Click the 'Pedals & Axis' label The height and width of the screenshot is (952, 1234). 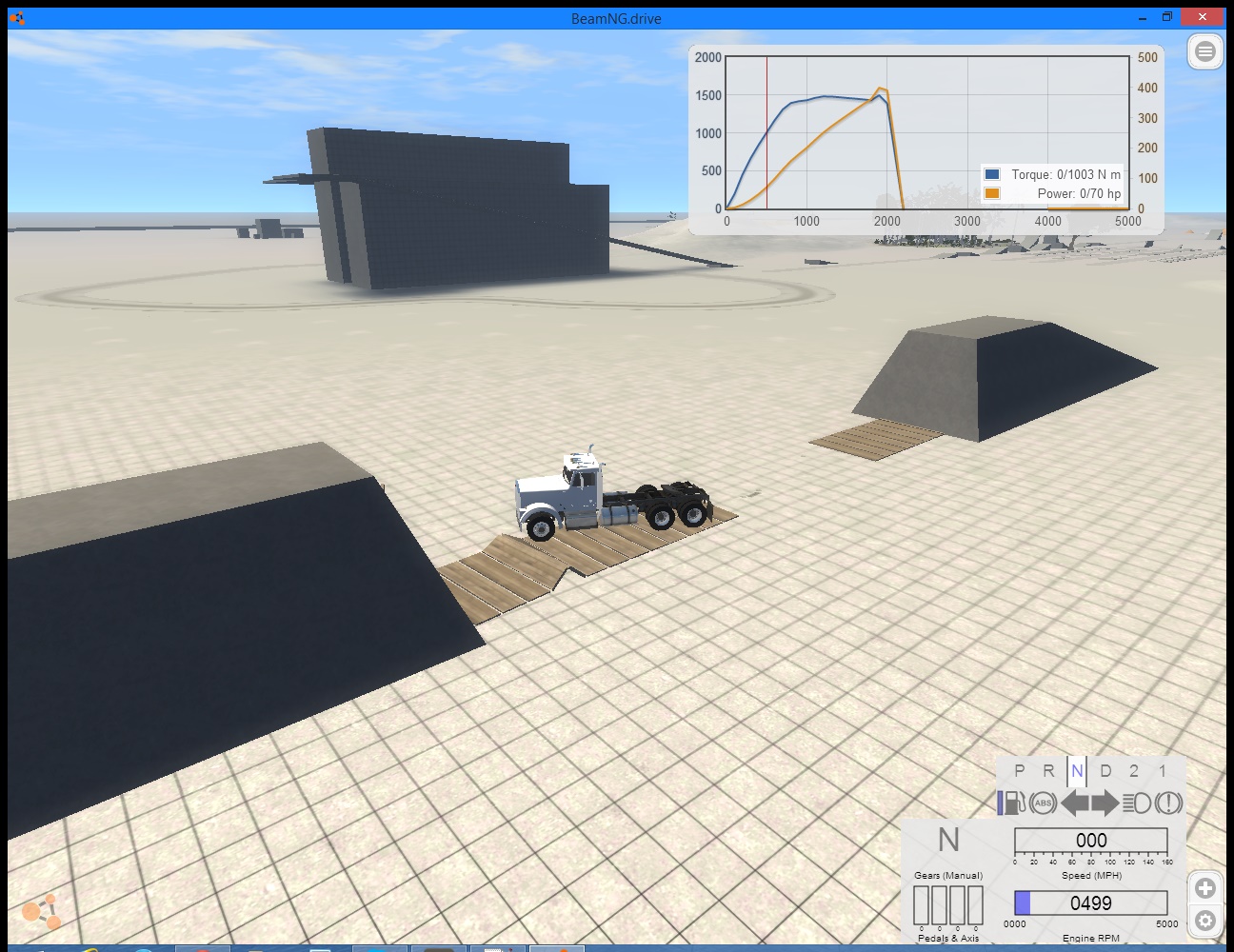(x=948, y=938)
